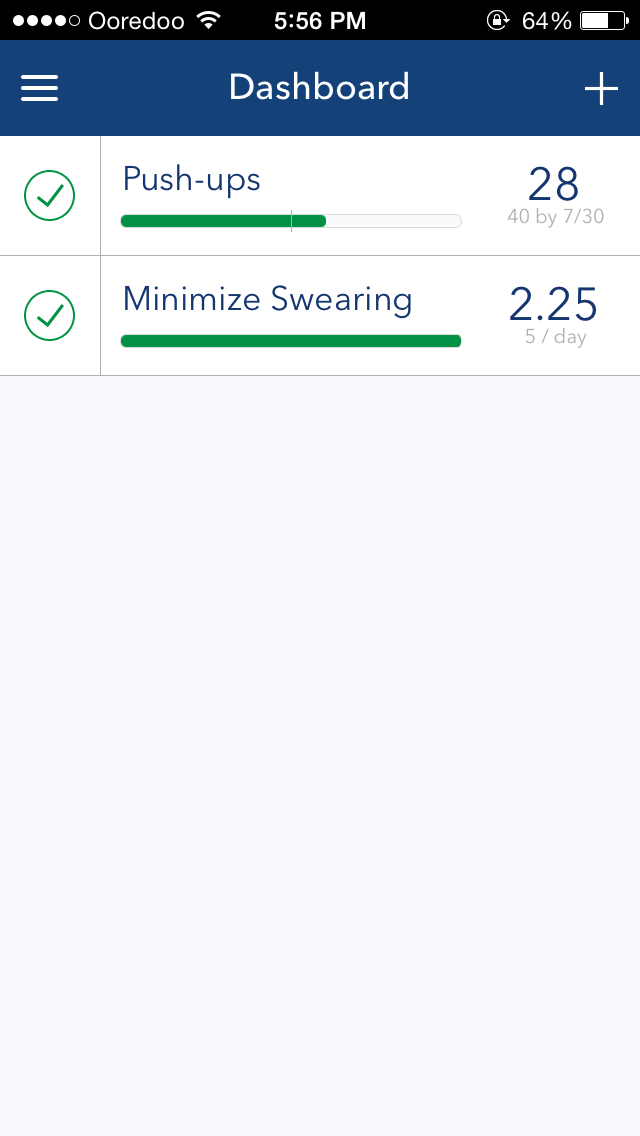Tap the 2.25 swearing value
Screen dimensions: 640x1136
pyautogui.click(x=554, y=304)
